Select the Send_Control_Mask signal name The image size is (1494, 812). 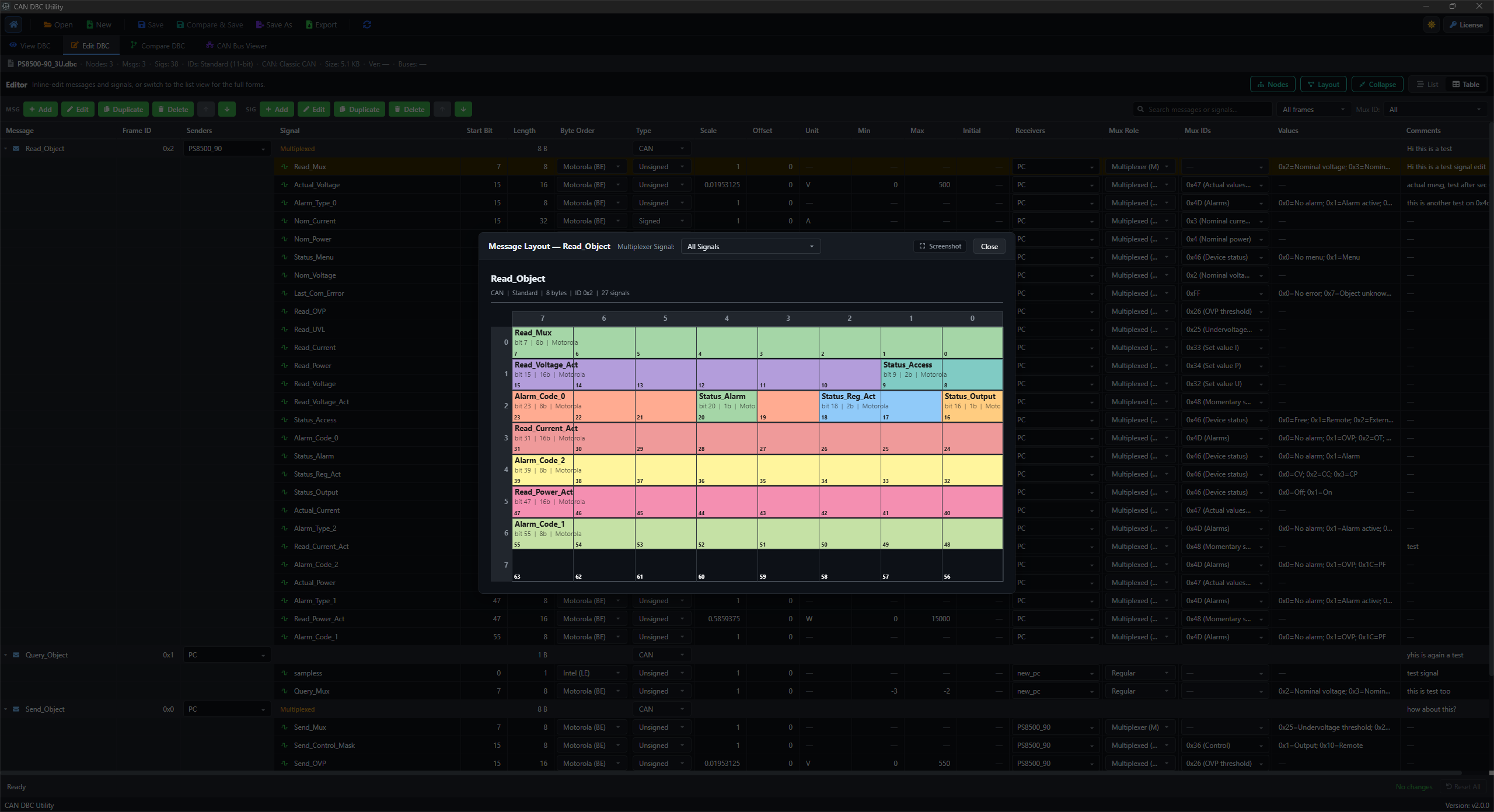[324, 745]
